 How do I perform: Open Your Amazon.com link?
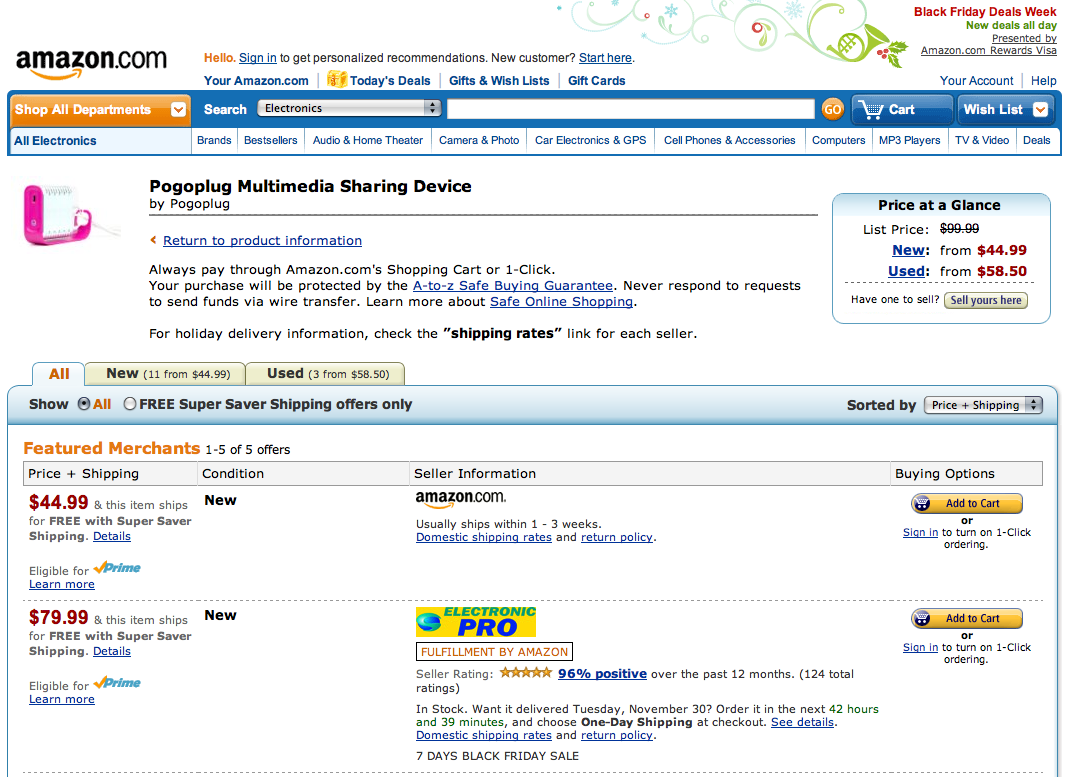(x=256, y=80)
